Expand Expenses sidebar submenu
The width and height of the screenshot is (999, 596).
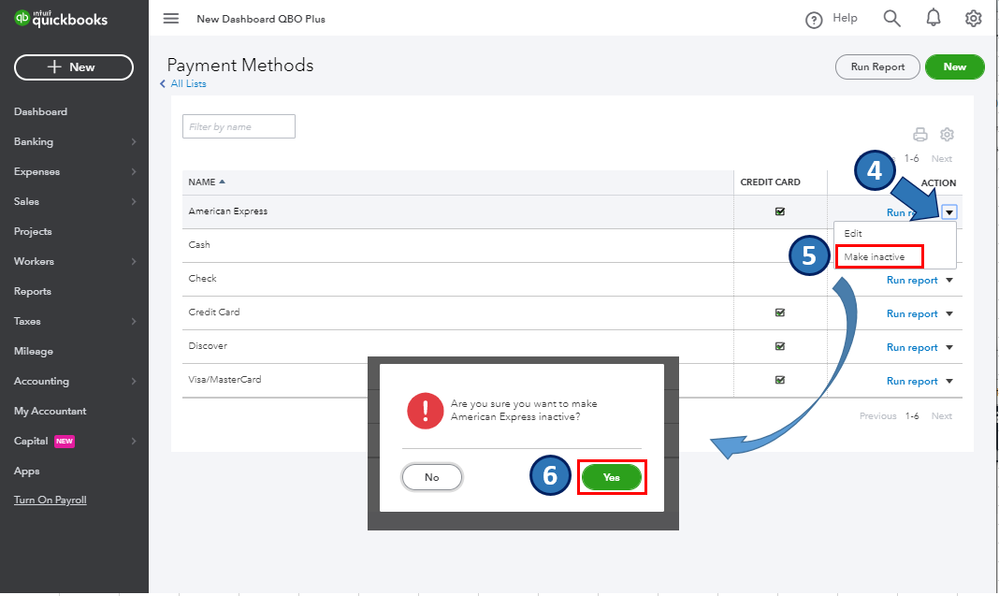(134, 171)
